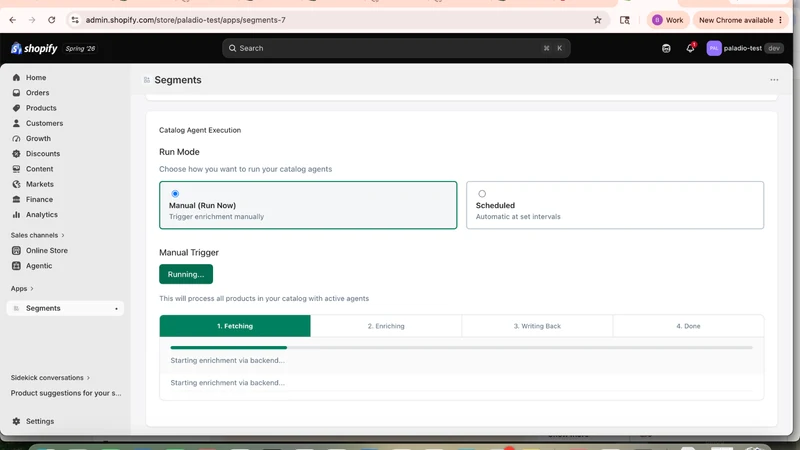Open the paladio-test account menu

(744, 48)
